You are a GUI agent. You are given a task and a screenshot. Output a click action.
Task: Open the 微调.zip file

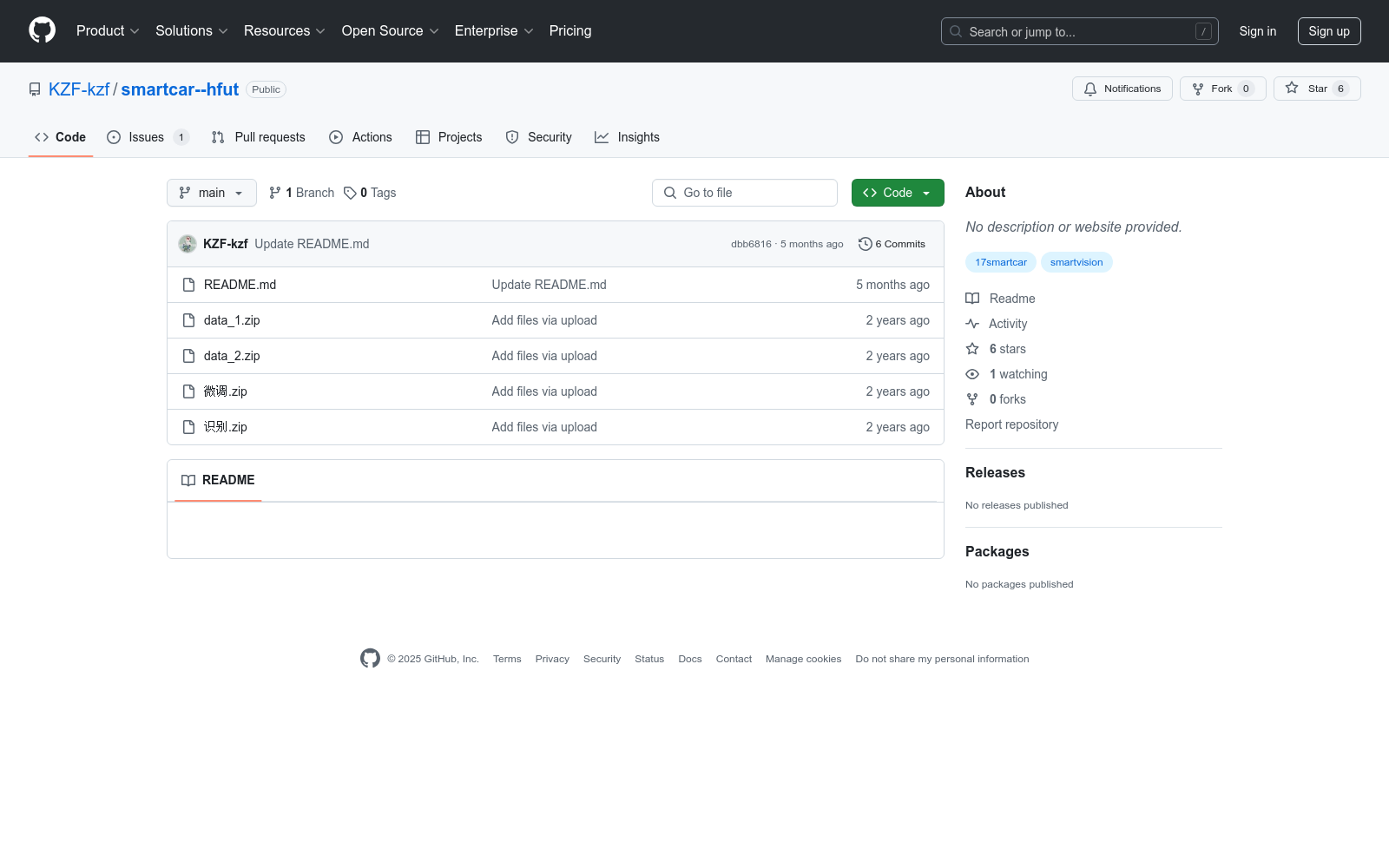[x=226, y=391]
